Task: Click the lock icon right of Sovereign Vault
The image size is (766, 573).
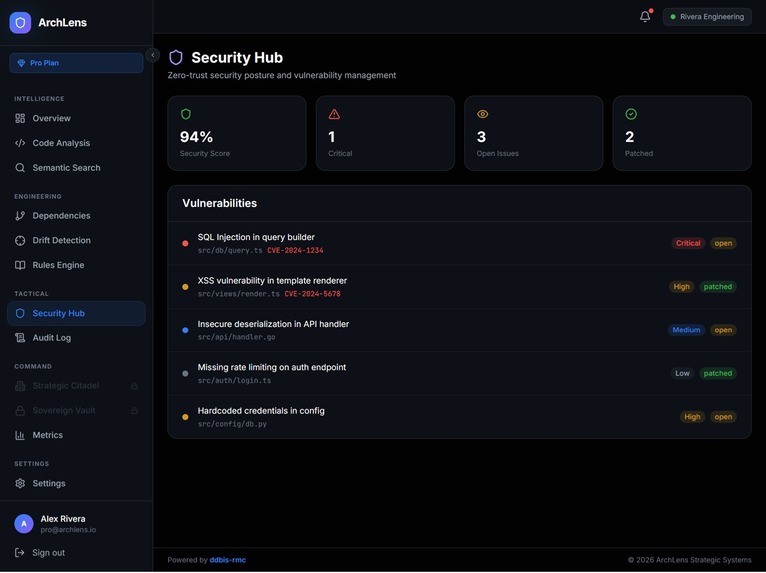Action: pos(134,410)
